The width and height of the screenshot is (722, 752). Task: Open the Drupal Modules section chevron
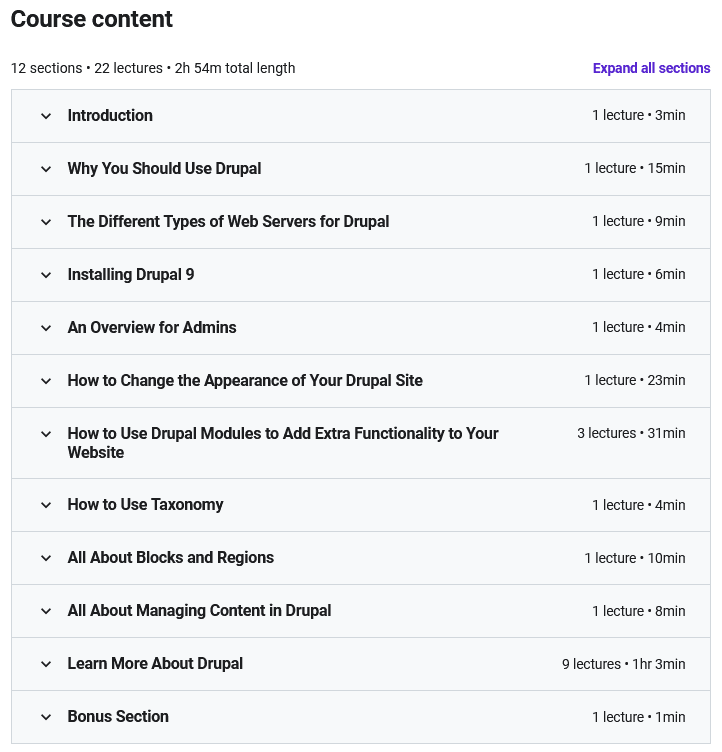click(x=46, y=434)
